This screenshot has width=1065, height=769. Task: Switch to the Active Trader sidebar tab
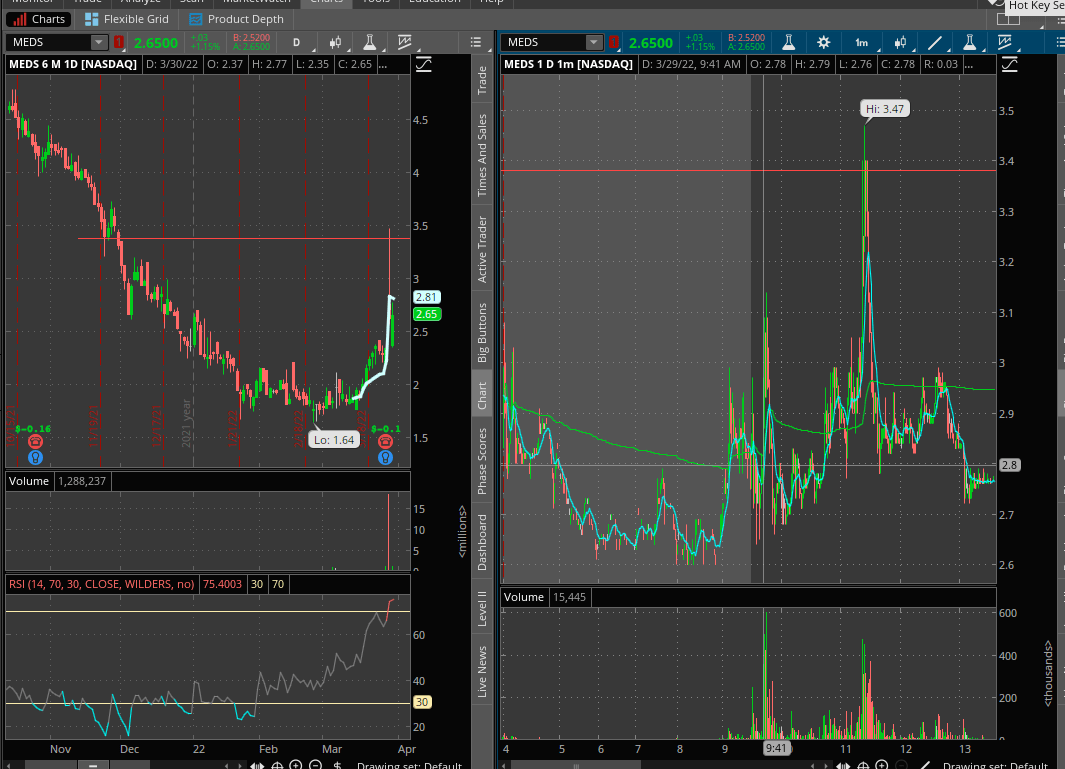482,249
